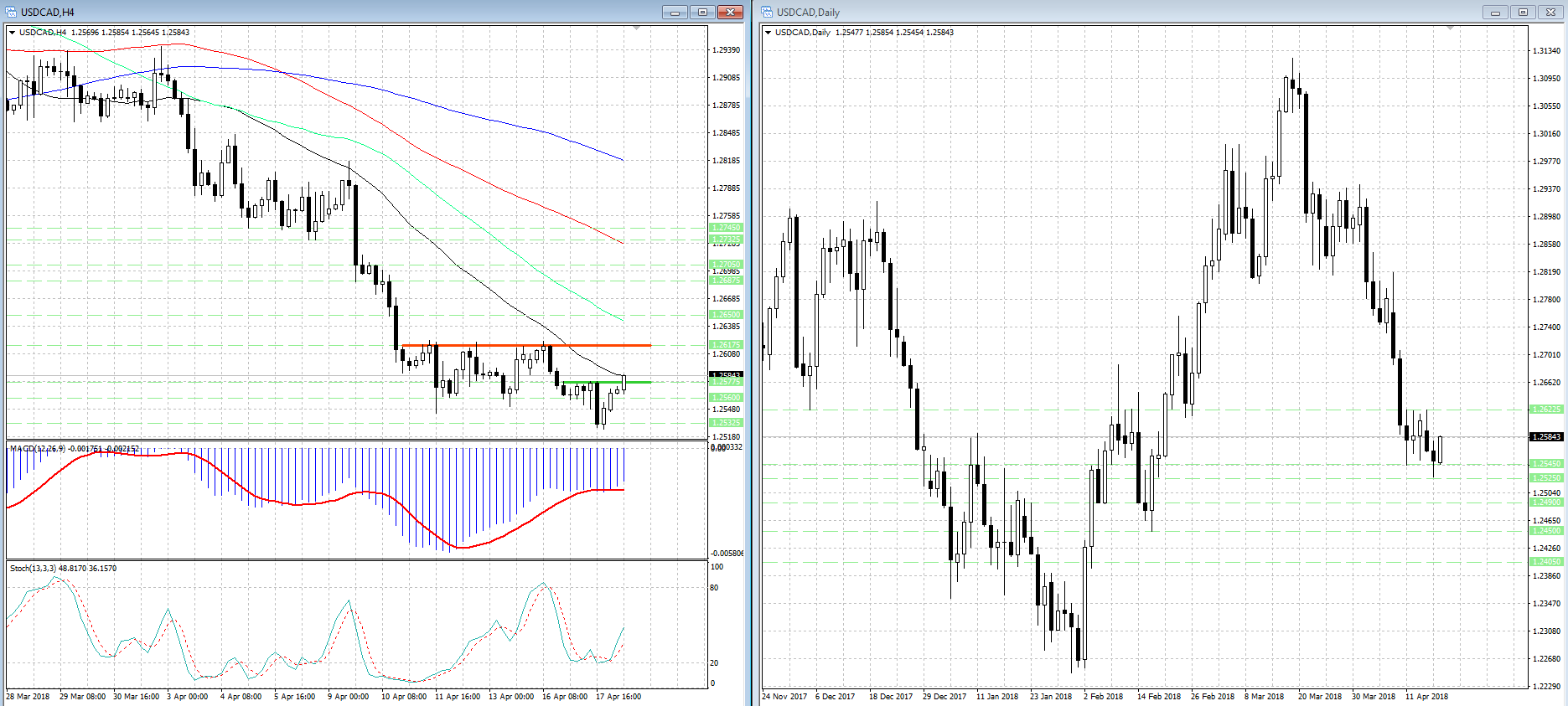1568x706 pixels.
Task: Click the chart shift marker on H4 chart
Action: click(x=637, y=28)
